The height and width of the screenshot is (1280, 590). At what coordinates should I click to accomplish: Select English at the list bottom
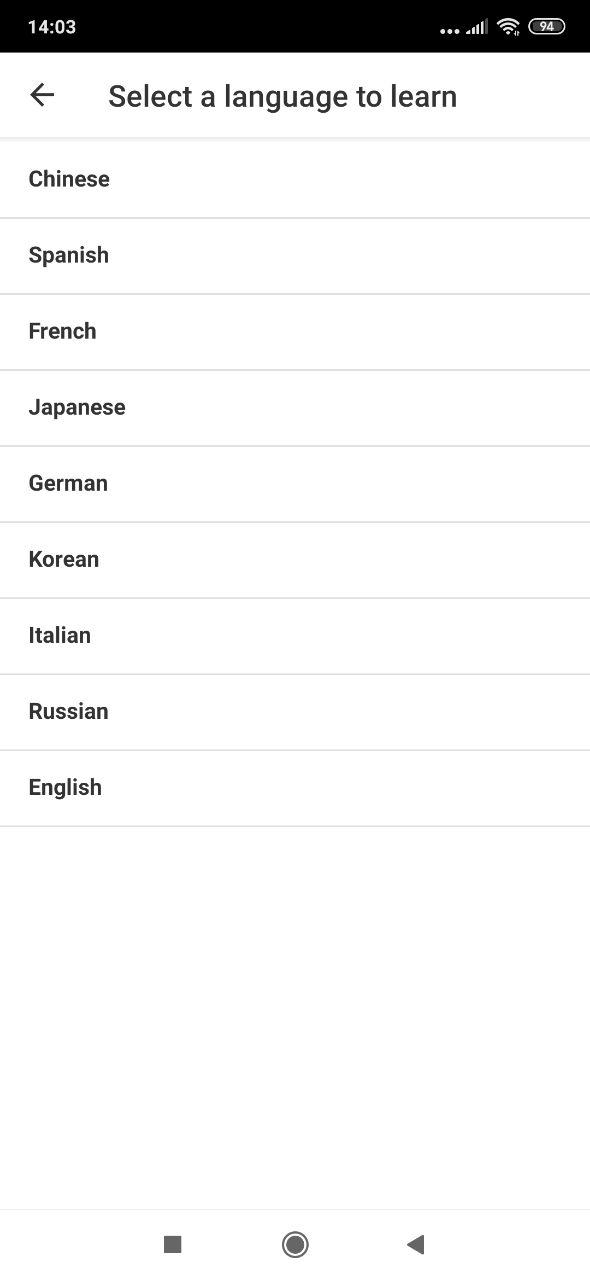[x=295, y=788]
